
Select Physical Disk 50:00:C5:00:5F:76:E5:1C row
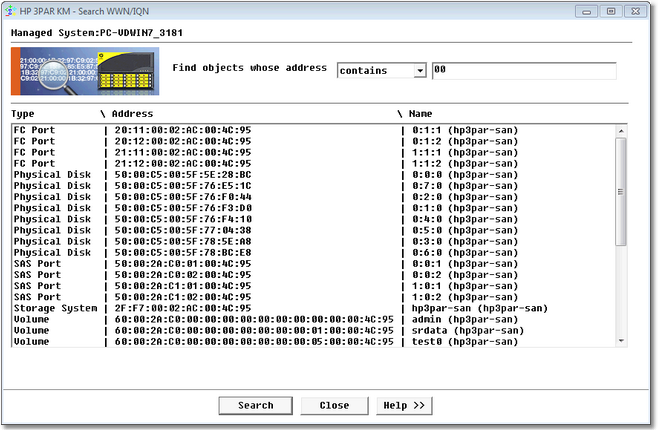coord(313,186)
